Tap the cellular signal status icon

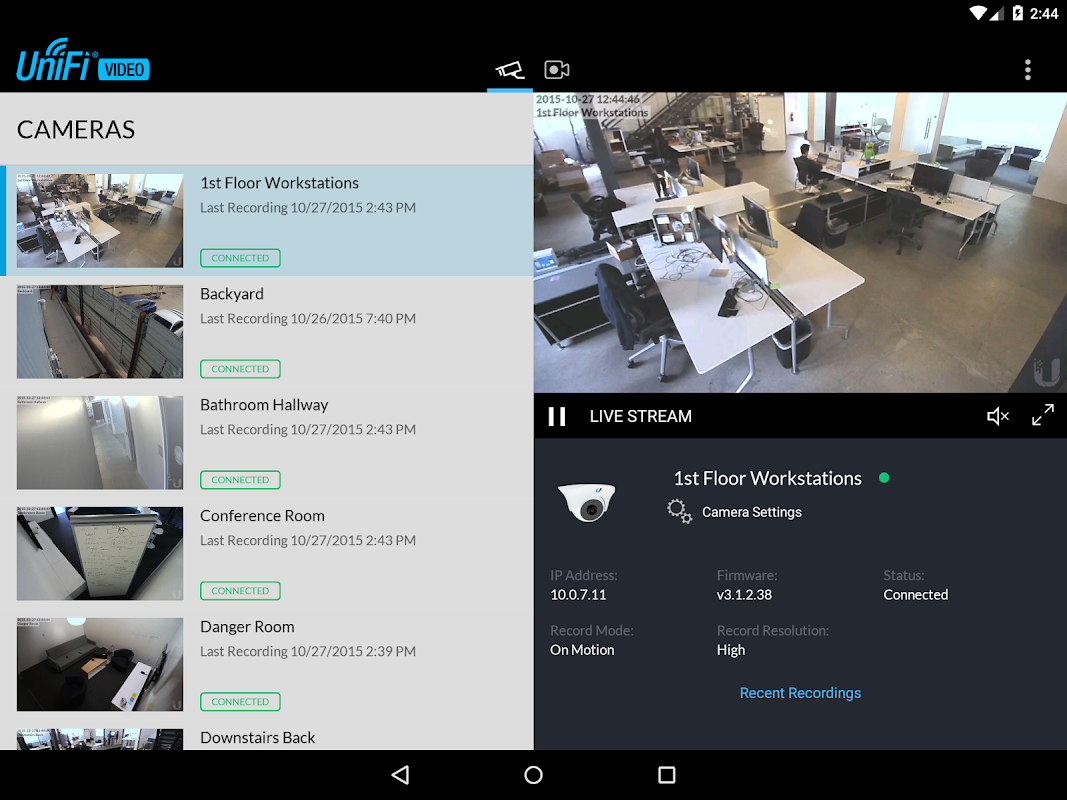(996, 14)
